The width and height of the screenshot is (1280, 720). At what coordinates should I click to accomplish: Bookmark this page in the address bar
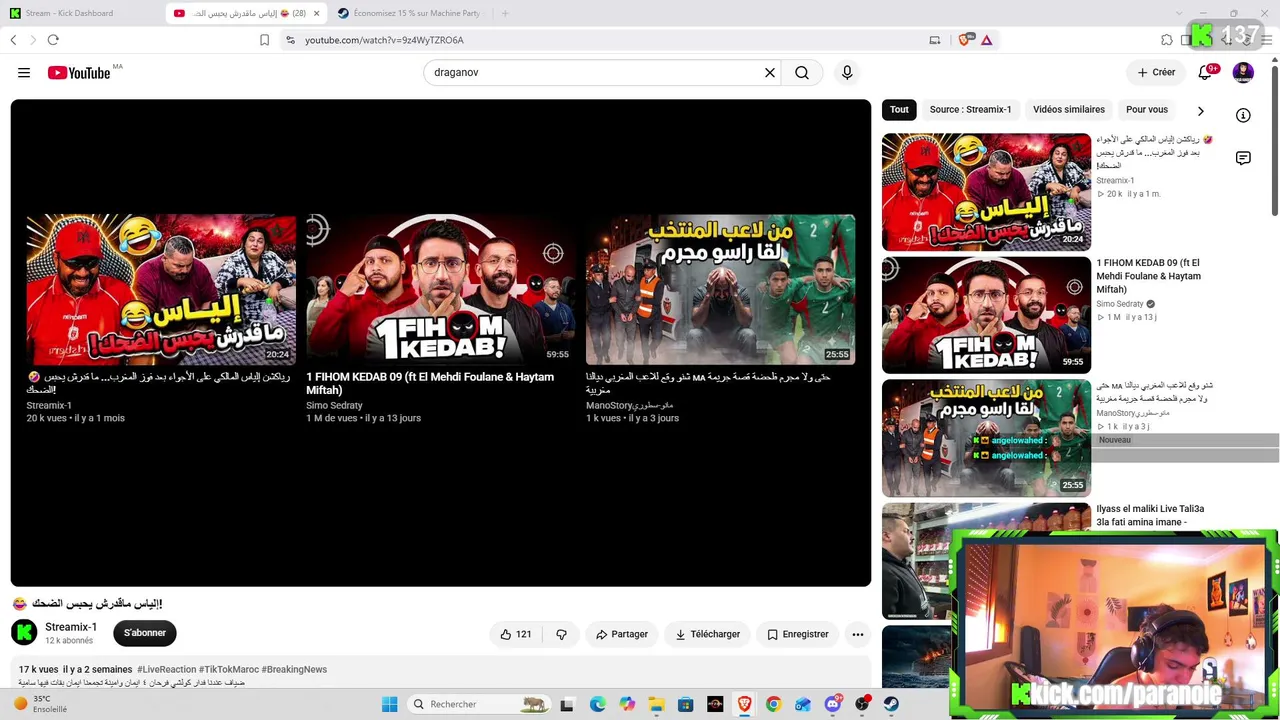tap(264, 40)
